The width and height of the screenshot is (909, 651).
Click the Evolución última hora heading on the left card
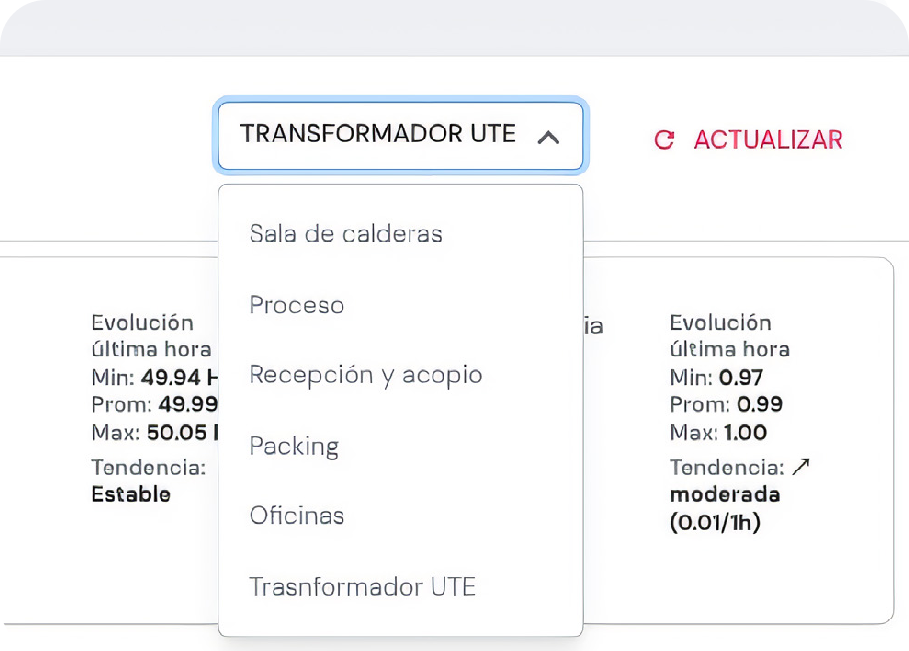click(x=150, y=336)
